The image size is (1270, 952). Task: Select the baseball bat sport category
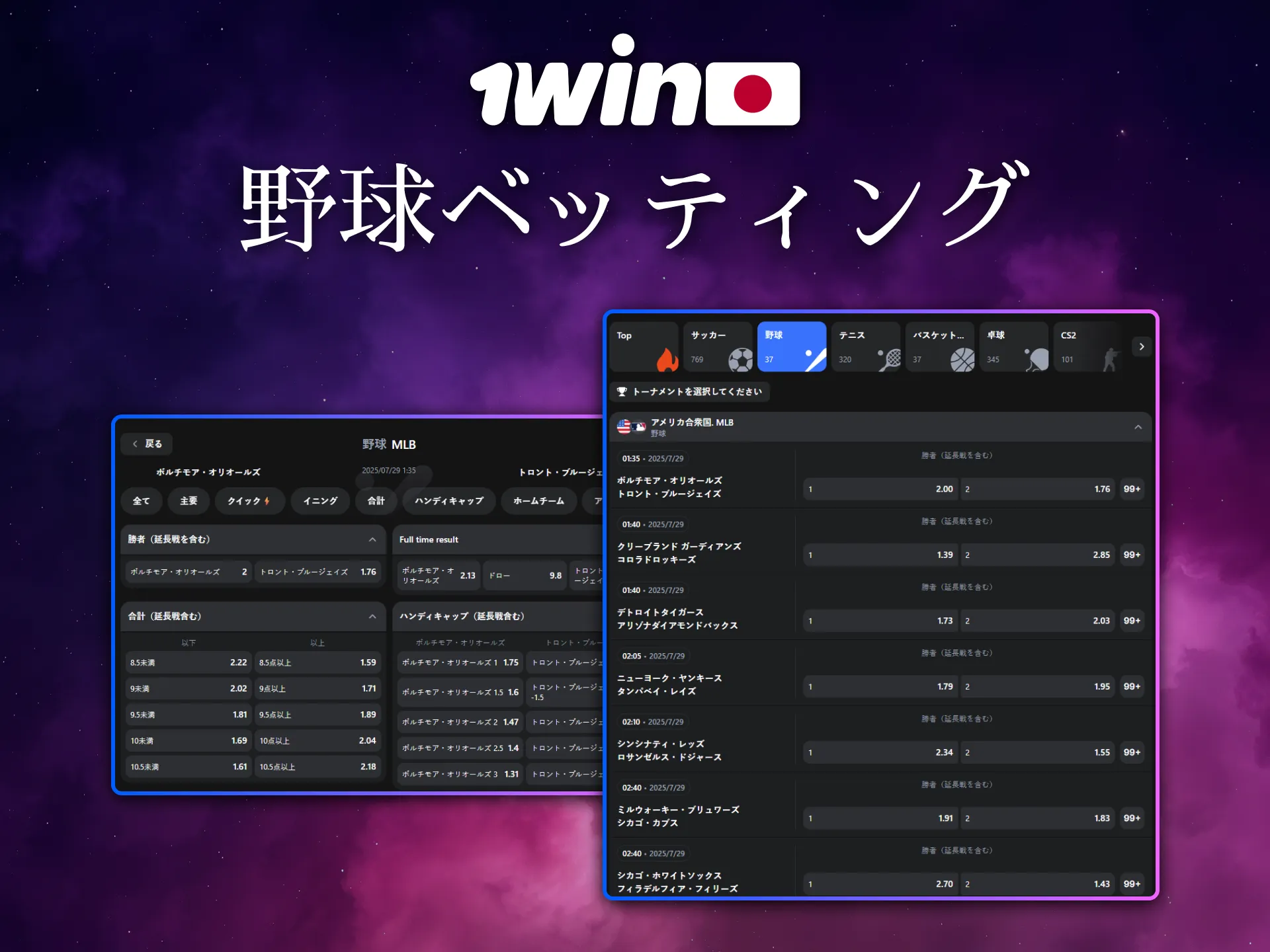click(x=792, y=346)
